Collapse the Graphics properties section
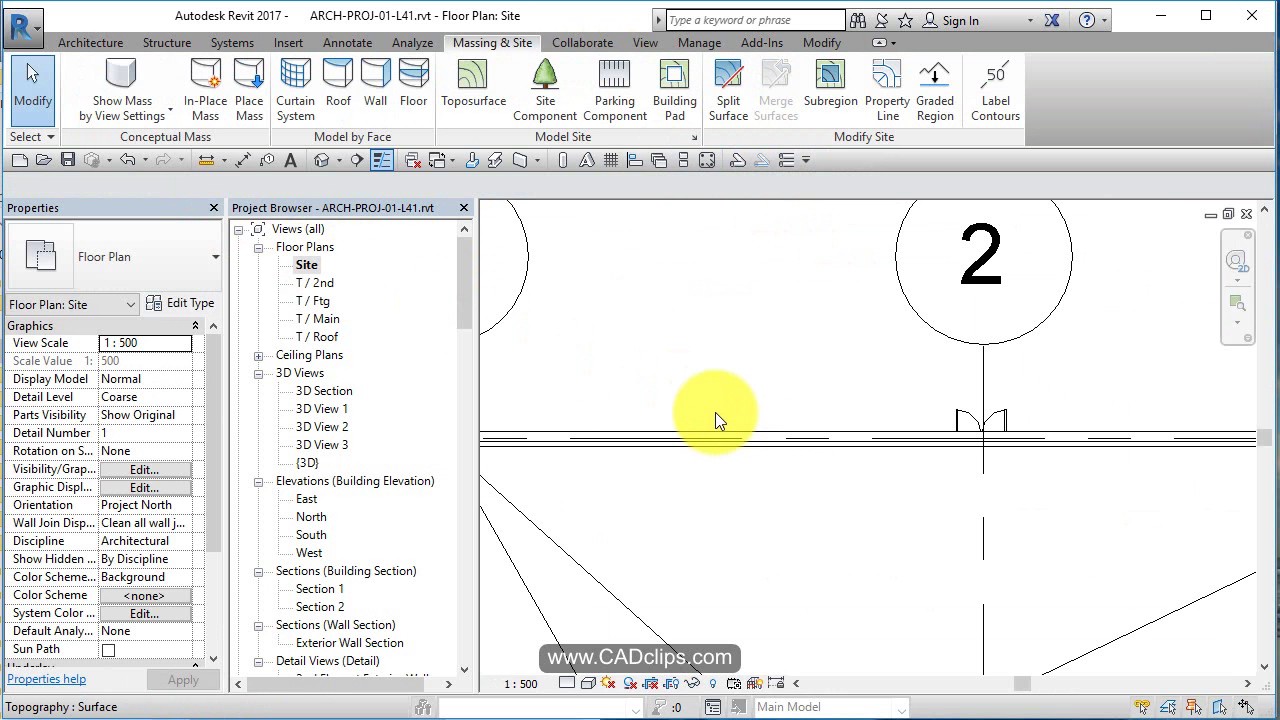This screenshot has height=720, width=1280. tap(195, 326)
